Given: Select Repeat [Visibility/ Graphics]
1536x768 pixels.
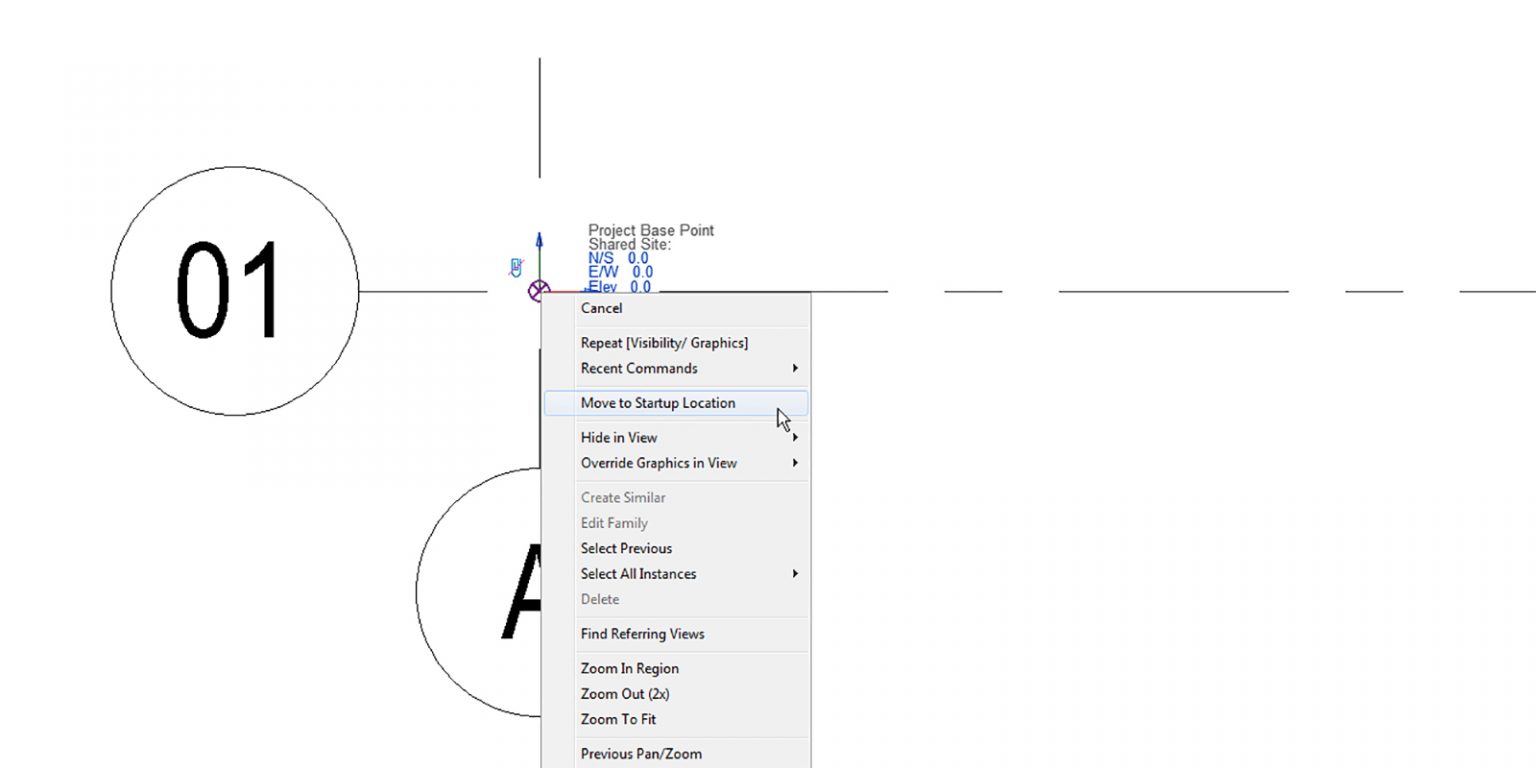Looking at the screenshot, I should tap(662, 342).
